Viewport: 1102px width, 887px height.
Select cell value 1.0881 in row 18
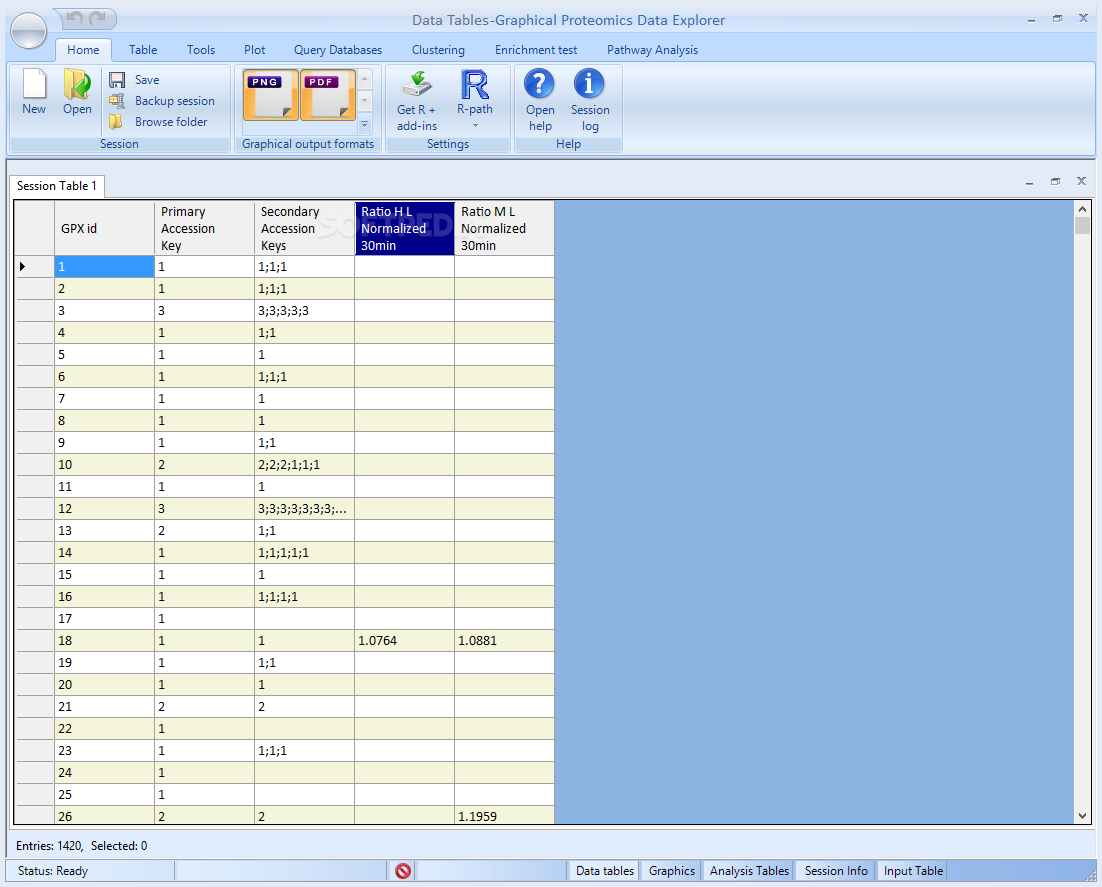pyautogui.click(x=504, y=640)
